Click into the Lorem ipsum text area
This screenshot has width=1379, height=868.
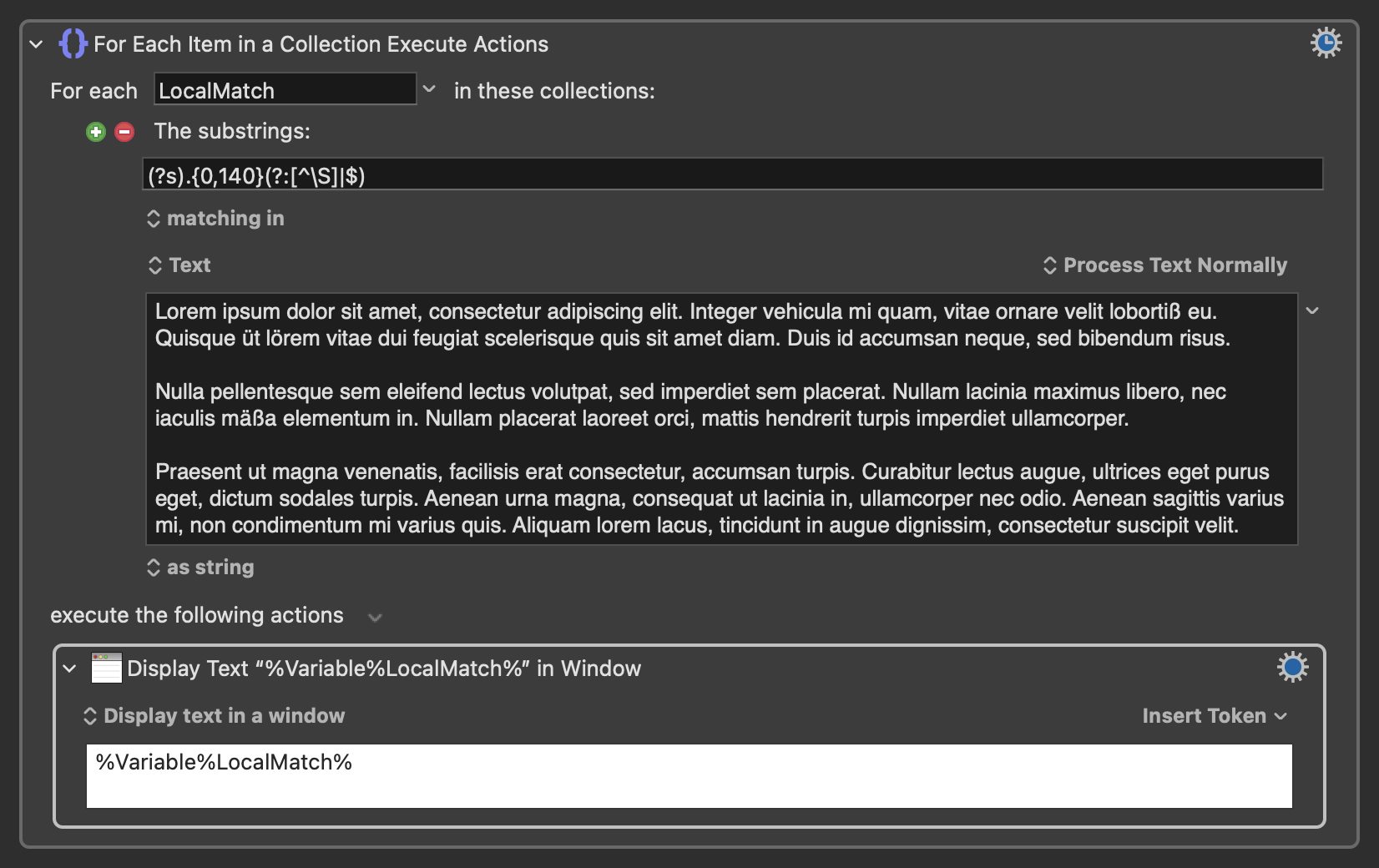(722, 419)
